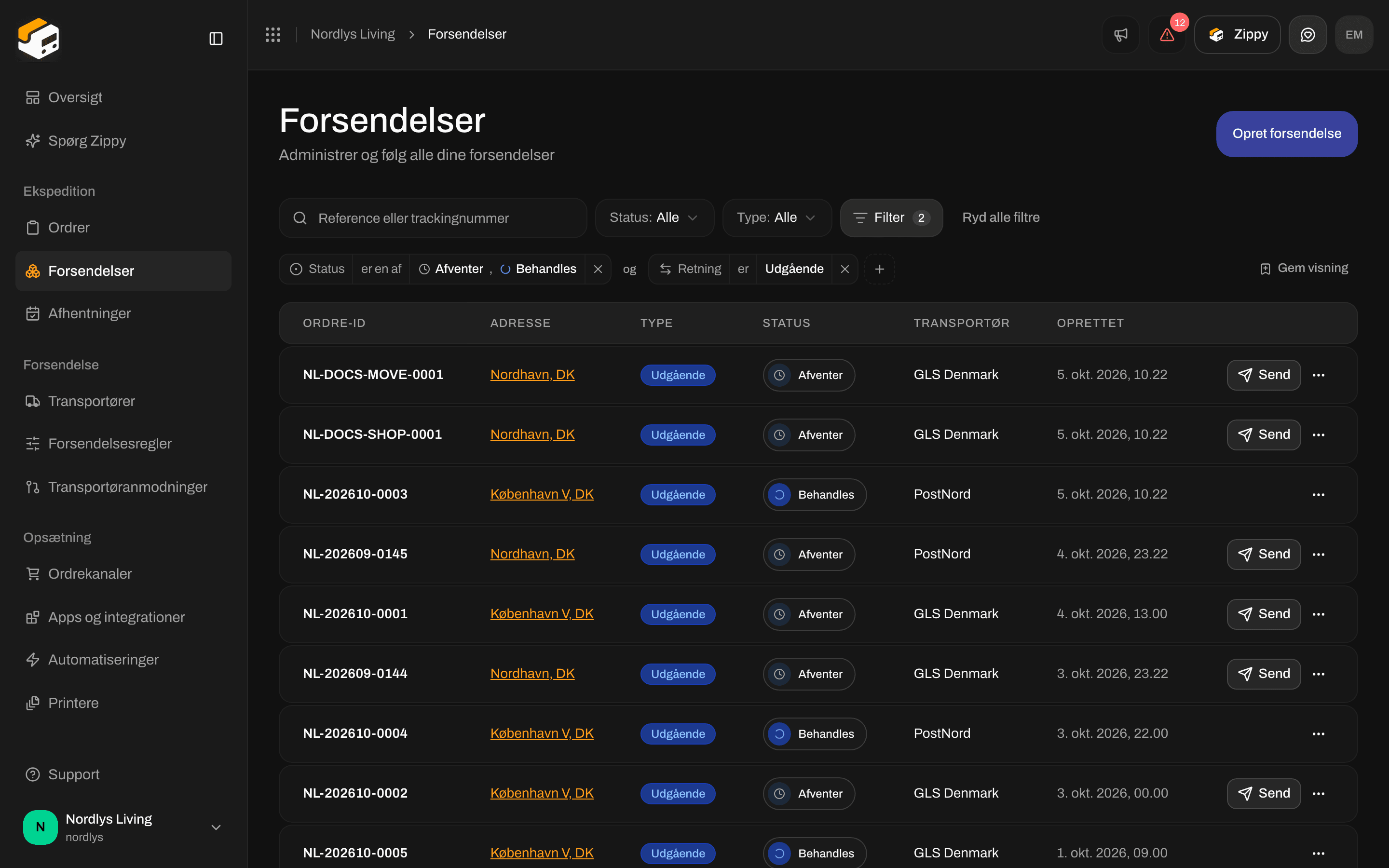The width and height of the screenshot is (1389, 868).
Task: Click the Behandles status badge of NL-202610-0004
Action: click(815, 733)
